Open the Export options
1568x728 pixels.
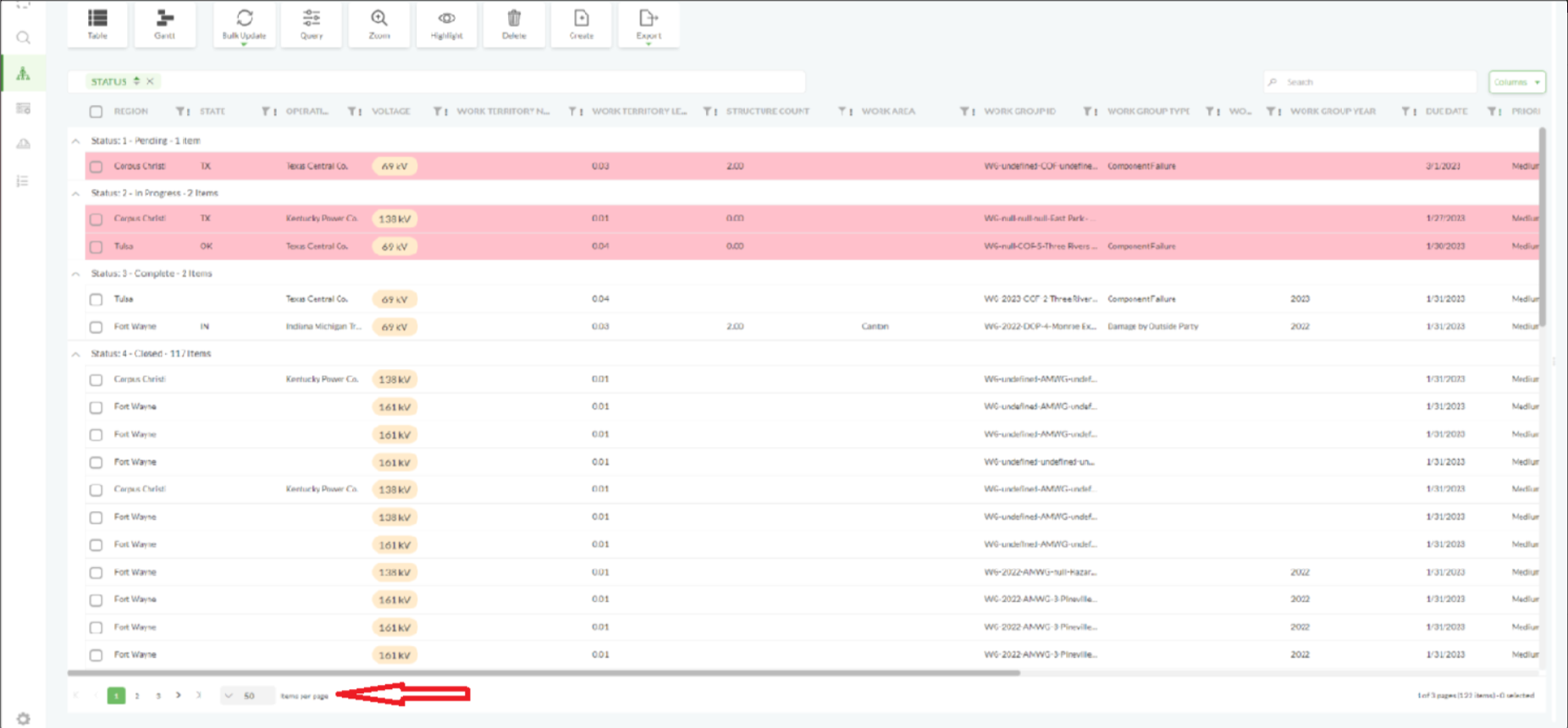pos(649,24)
